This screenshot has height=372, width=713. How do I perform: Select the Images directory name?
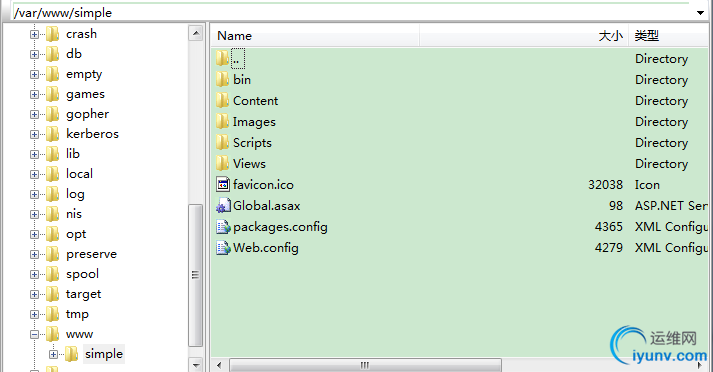(254, 121)
